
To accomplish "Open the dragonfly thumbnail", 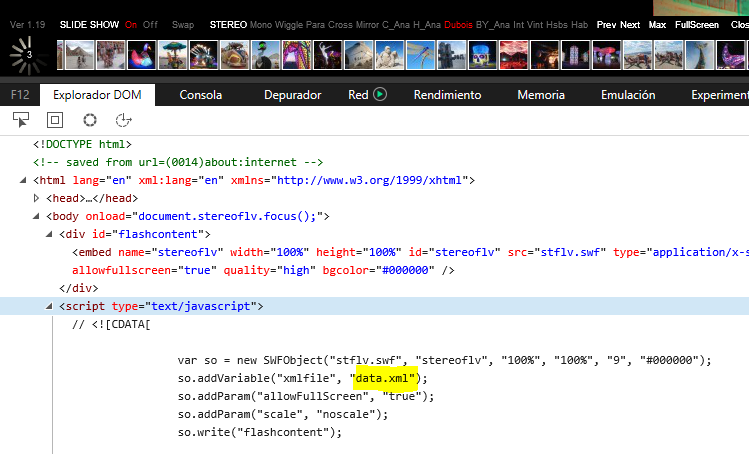I will (x=420, y=55).
